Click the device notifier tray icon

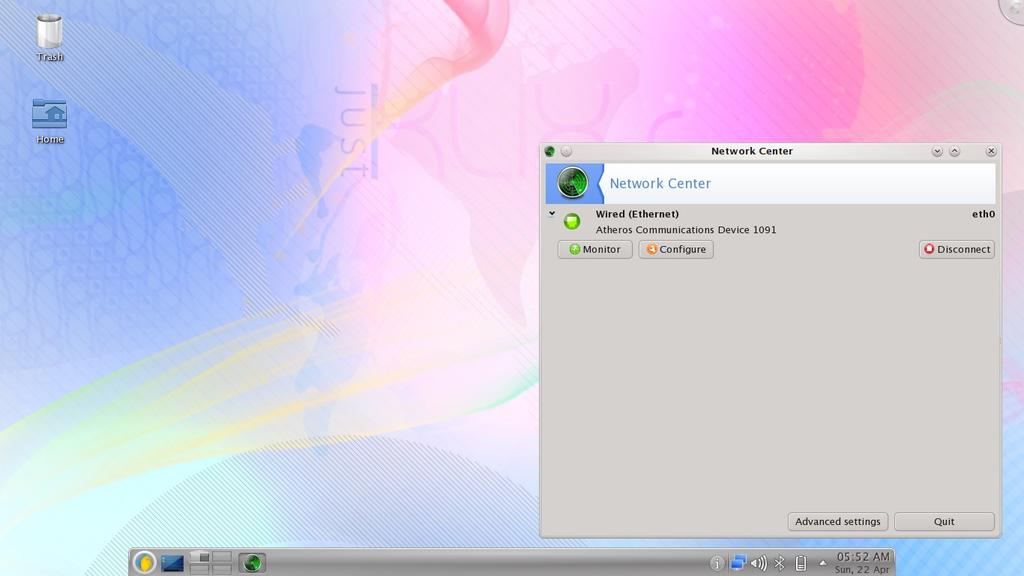801,563
